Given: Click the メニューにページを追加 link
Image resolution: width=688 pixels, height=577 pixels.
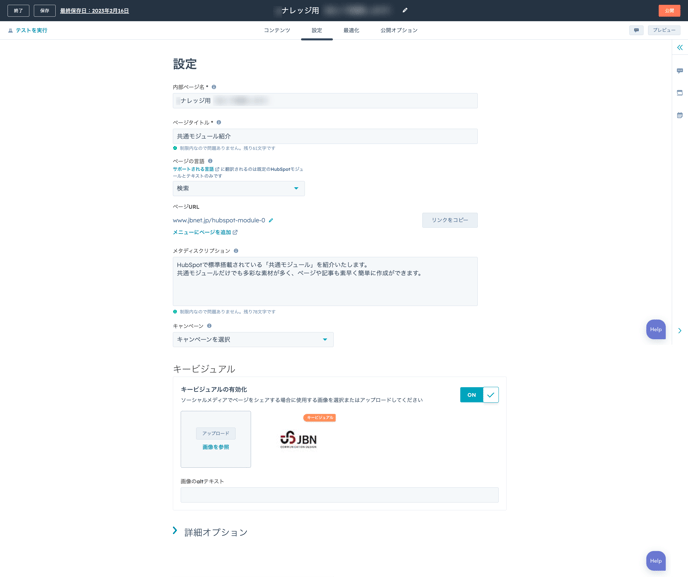Looking at the screenshot, I should (x=204, y=232).
